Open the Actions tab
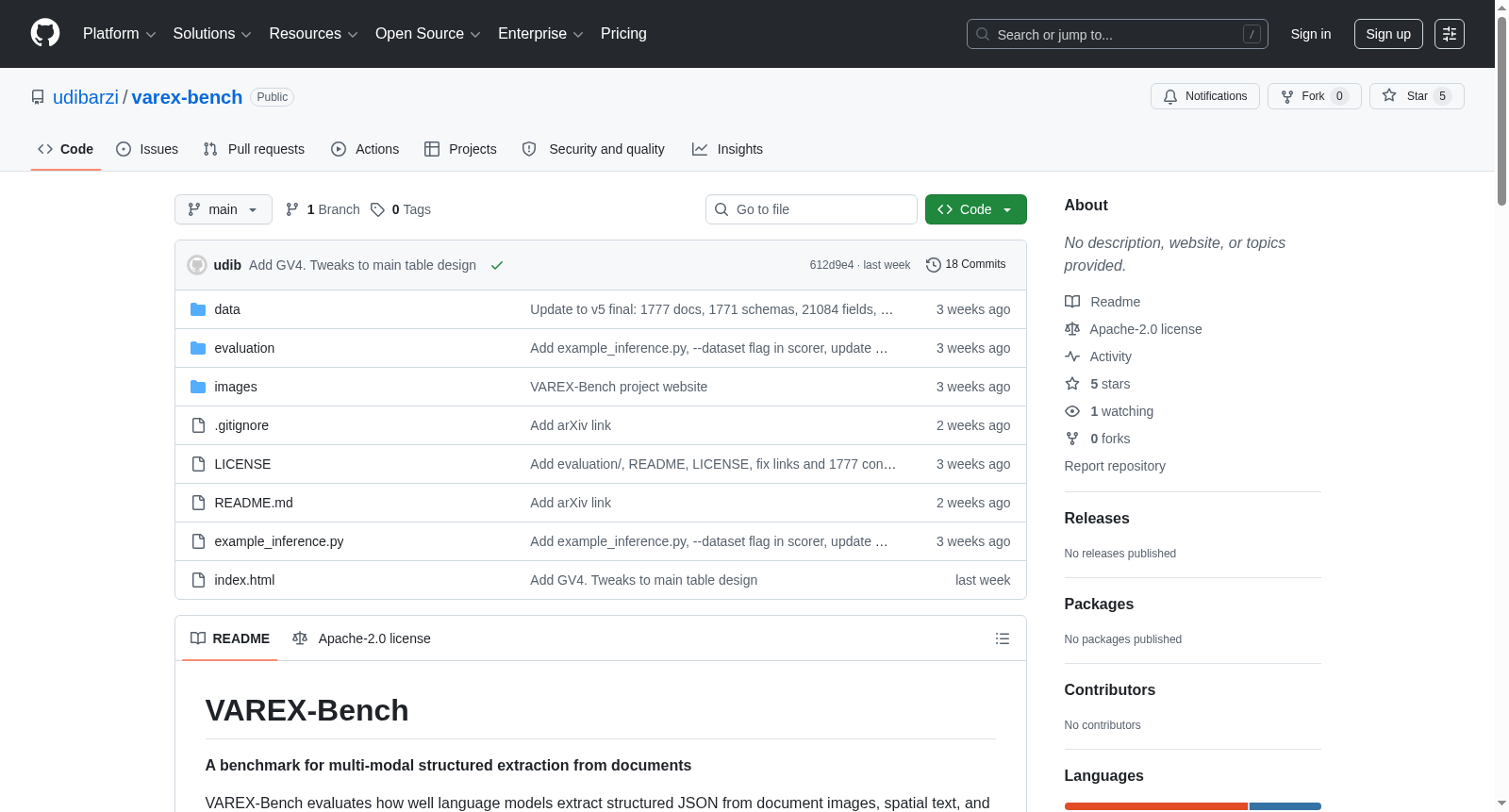1509x812 pixels. (x=365, y=149)
